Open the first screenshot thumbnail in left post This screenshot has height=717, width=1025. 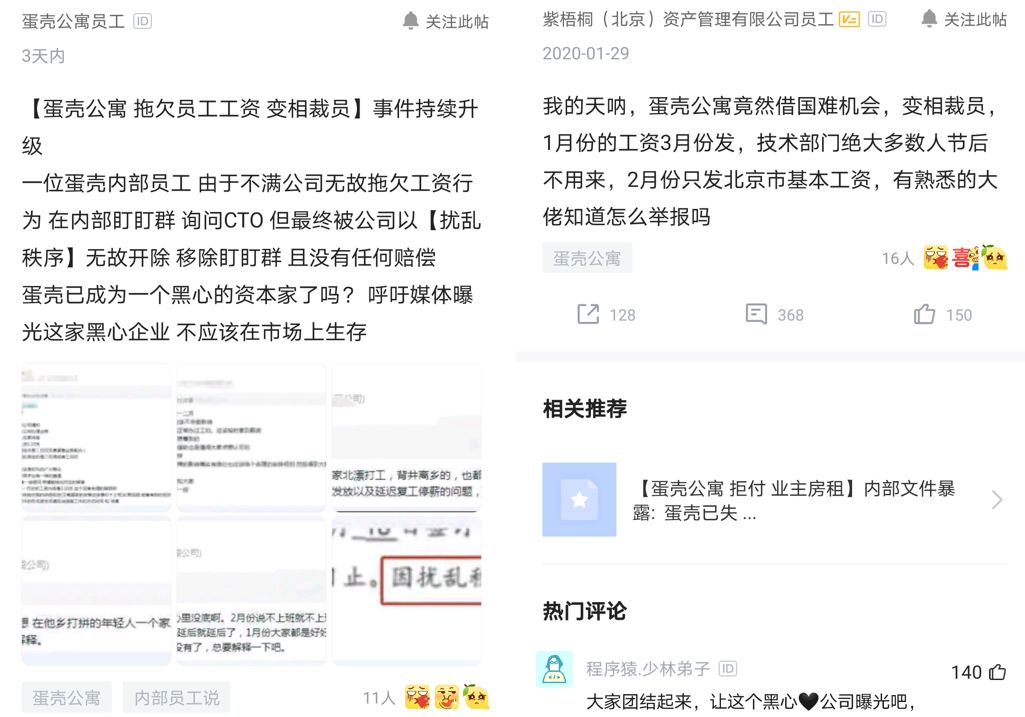pos(96,437)
